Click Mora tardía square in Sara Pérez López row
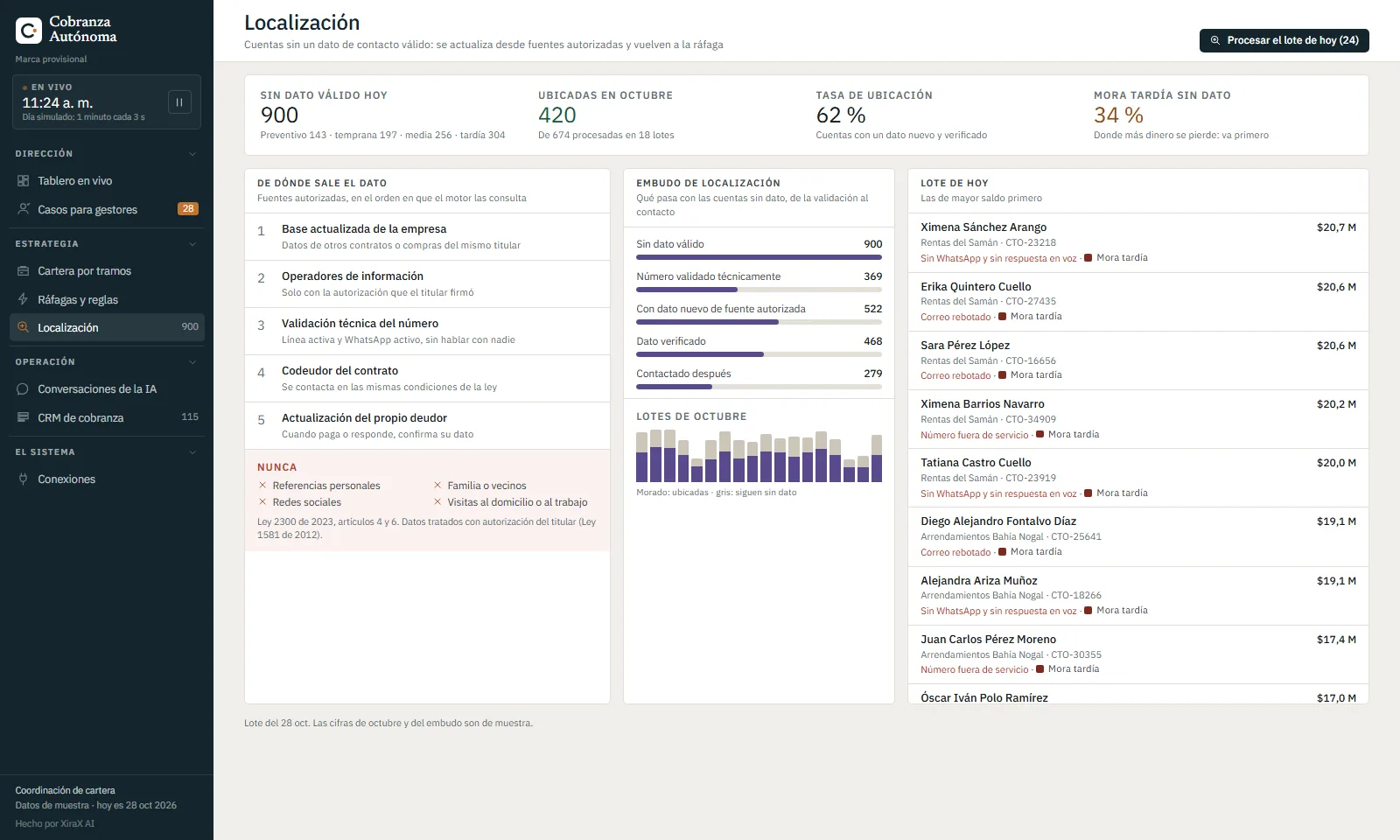The height and width of the screenshot is (840, 1400). tap(1003, 375)
